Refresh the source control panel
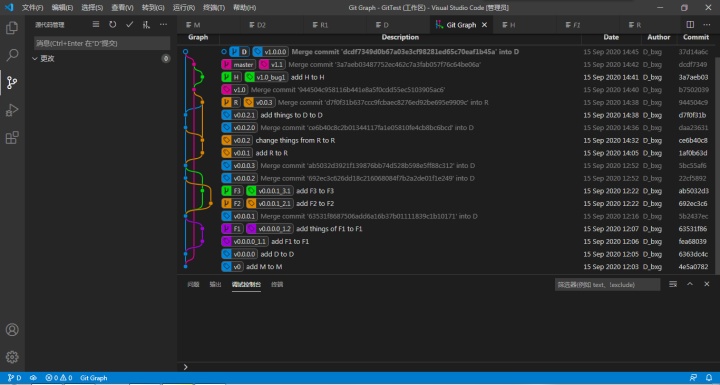The width and height of the screenshot is (720, 385). click(x=112, y=24)
